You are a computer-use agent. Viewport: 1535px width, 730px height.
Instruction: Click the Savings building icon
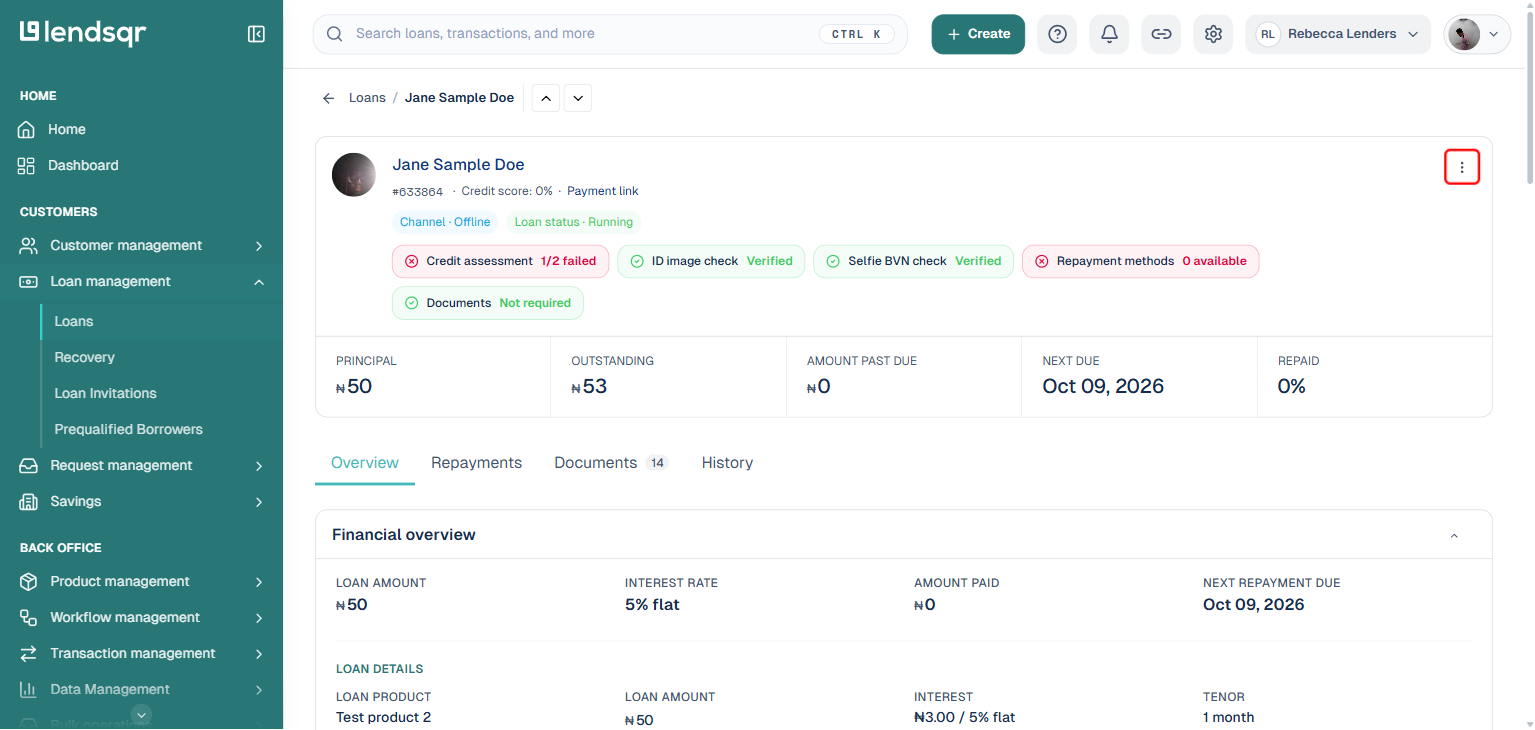29,501
